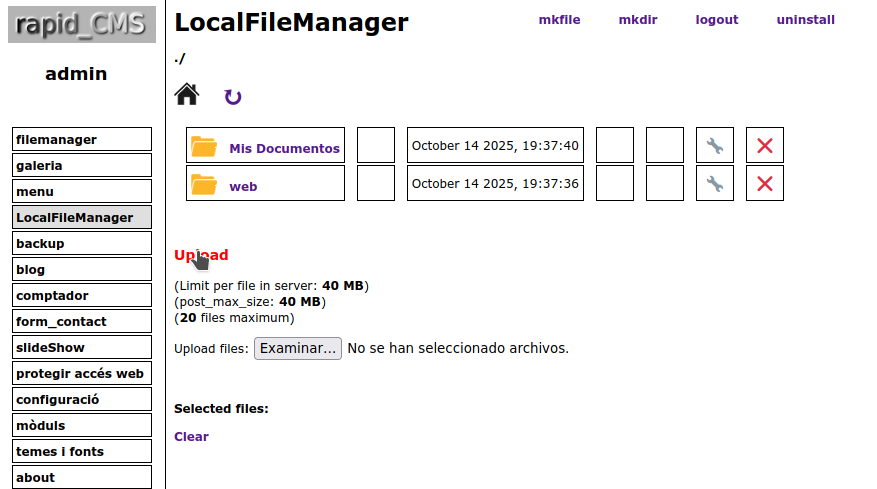Click the Mis Documentos folder icon

(204, 147)
